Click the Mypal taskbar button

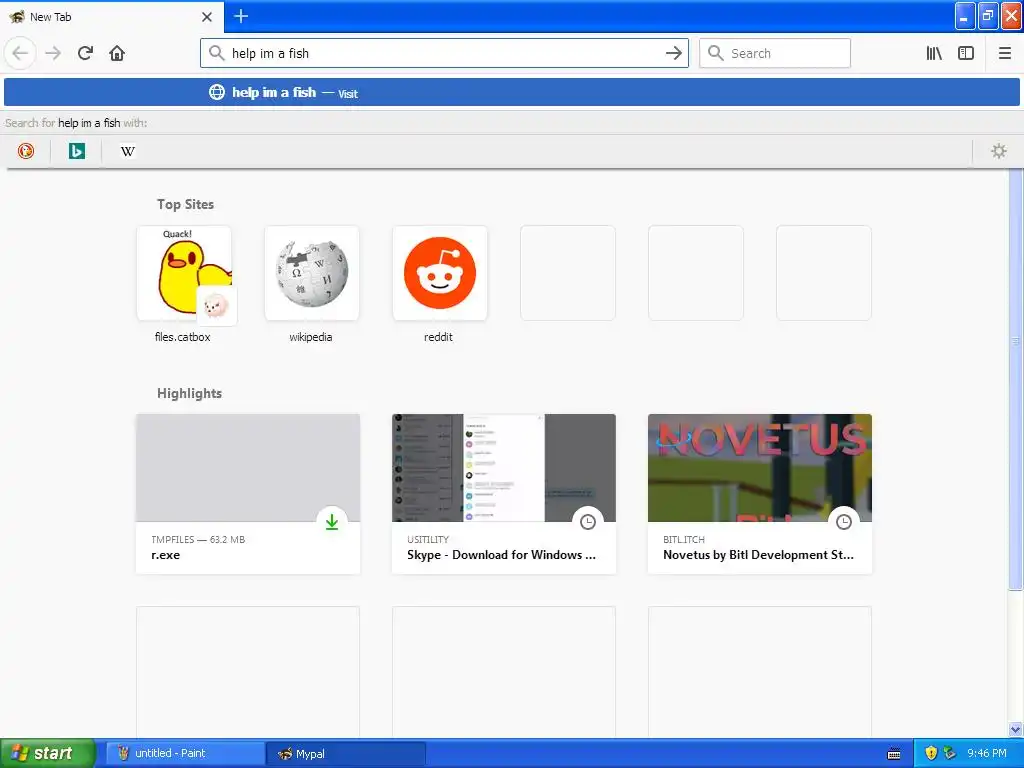coord(346,754)
